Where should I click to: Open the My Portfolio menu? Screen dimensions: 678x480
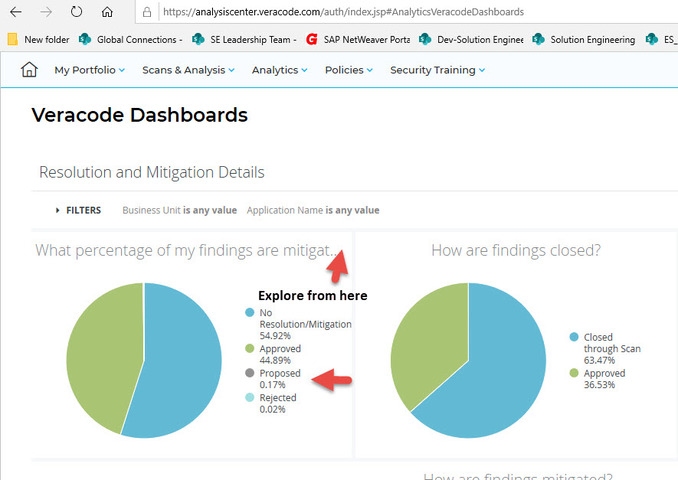coord(90,70)
